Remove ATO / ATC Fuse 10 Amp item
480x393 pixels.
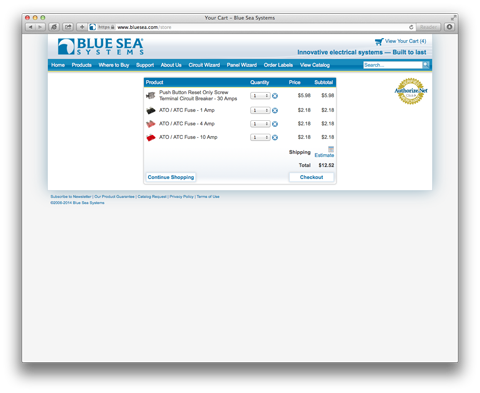275,137
